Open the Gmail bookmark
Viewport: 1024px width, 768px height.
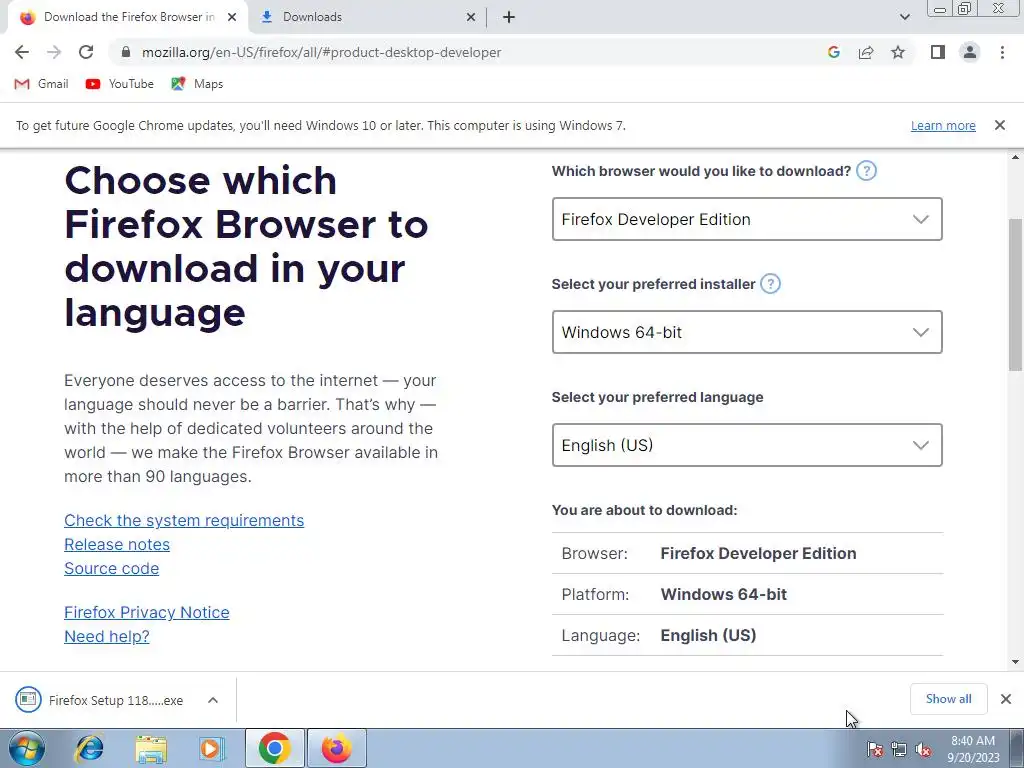[x=41, y=84]
